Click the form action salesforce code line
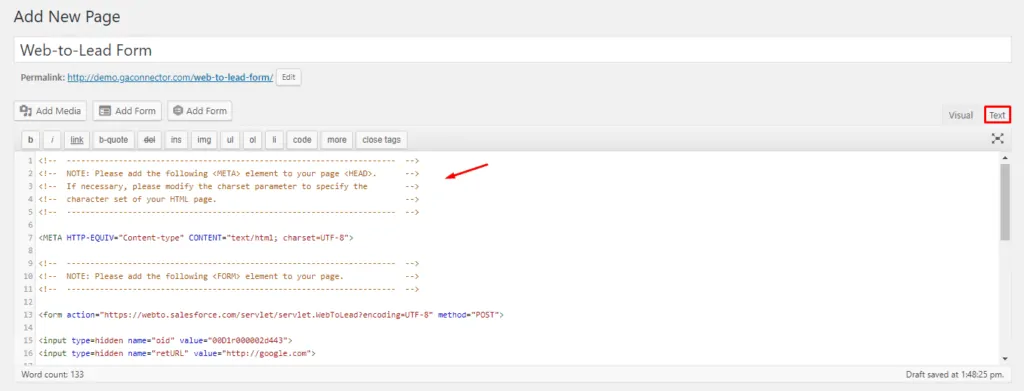The height and width of the screenshot is (391, 1024). click(x=271, y=315)
